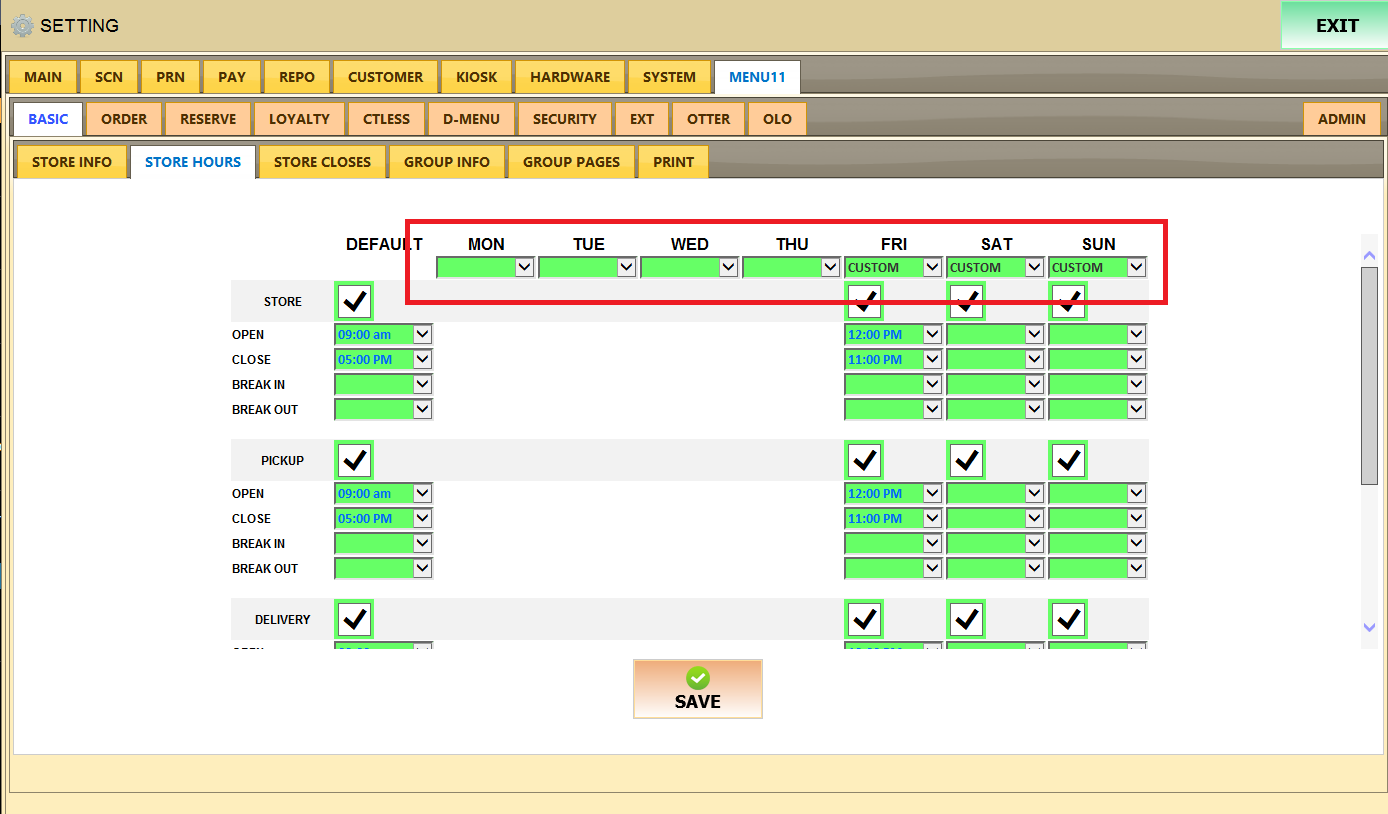Click the ADMIN button

pos(1341,119)
